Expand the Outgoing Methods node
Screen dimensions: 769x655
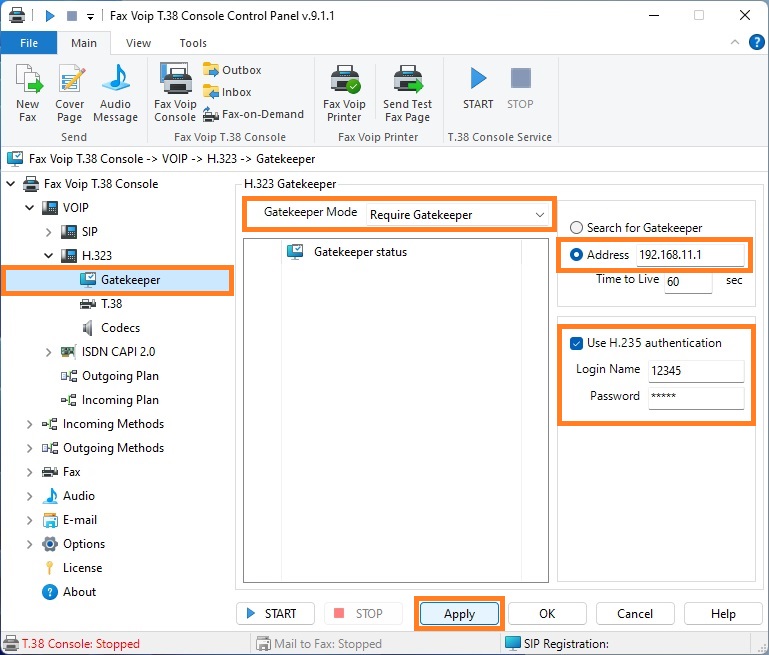coord(29,448)
